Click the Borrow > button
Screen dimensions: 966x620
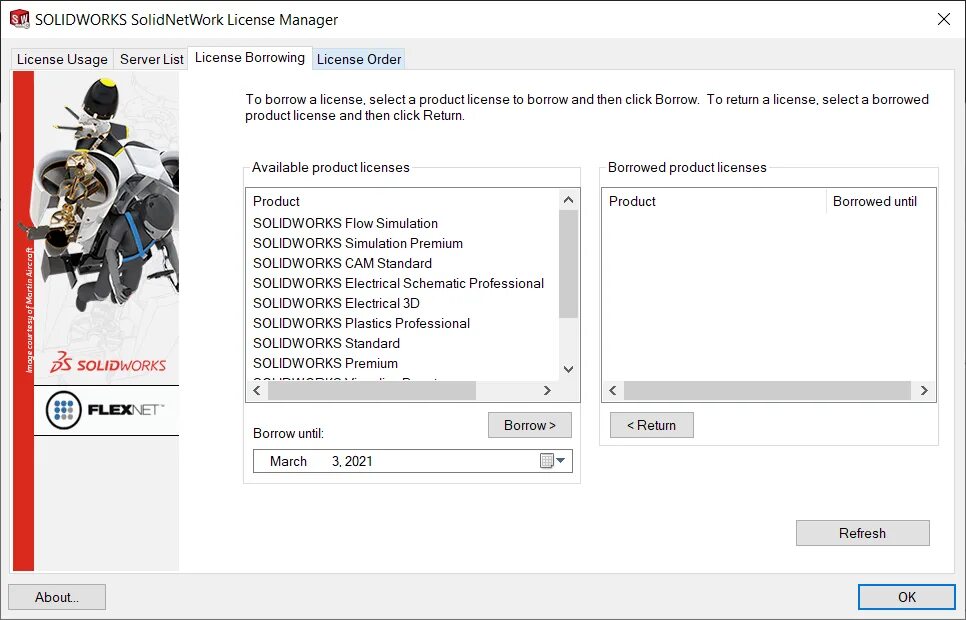click(x=530, y=425)
